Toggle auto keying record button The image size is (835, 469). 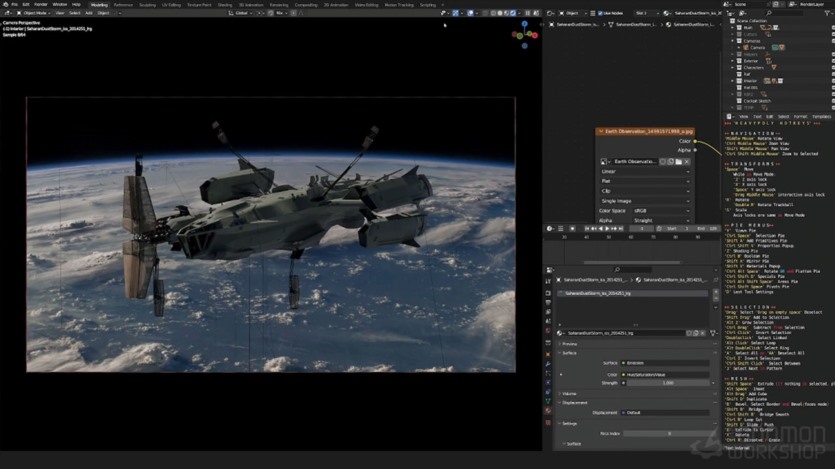click(x=572, y=228)
